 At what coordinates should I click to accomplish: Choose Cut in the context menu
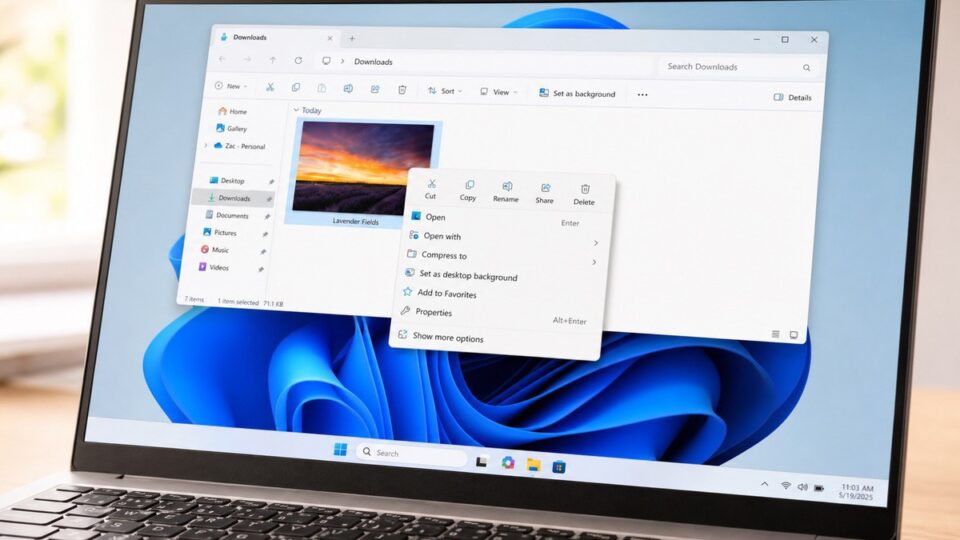[x=431, y=189]
